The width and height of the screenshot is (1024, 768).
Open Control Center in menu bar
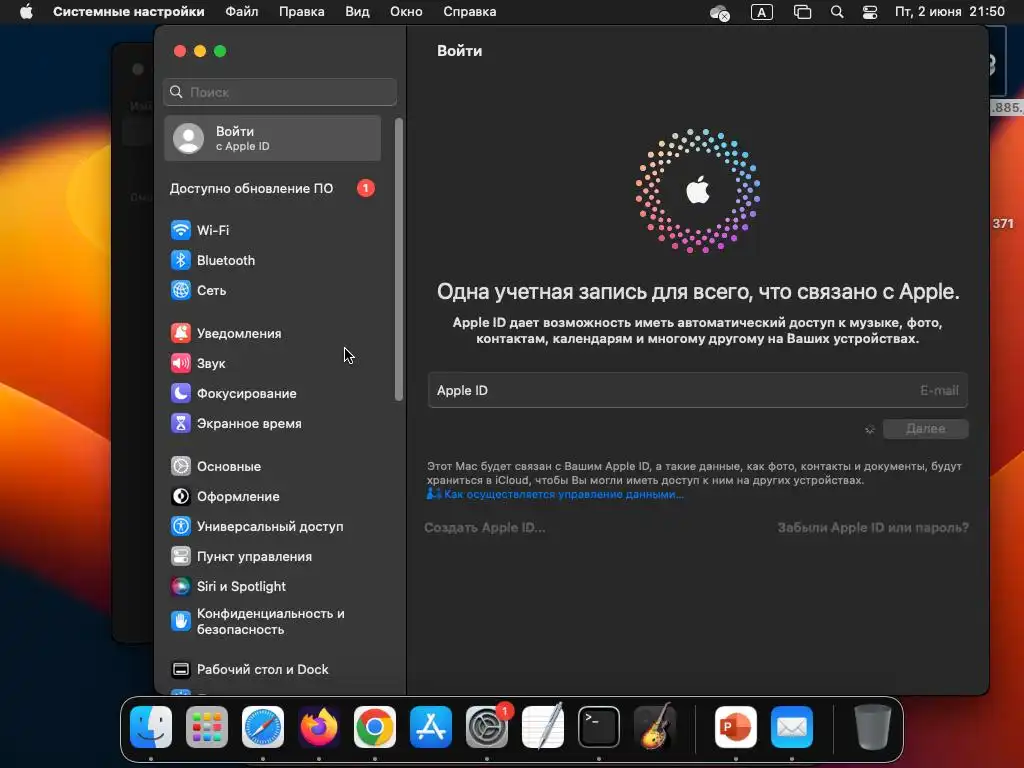tap(870, 12)
